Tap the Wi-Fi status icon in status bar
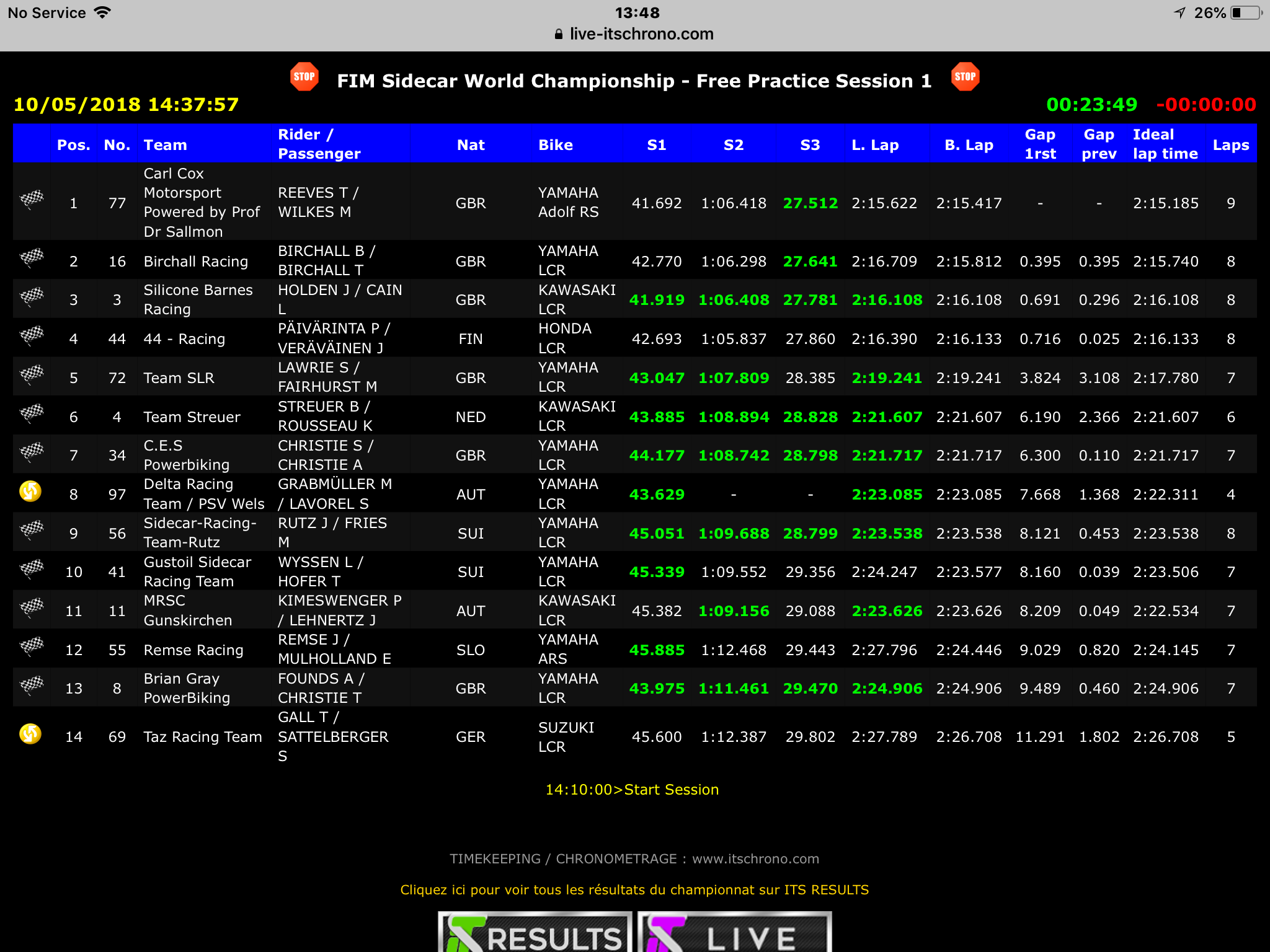 (102, 12)
